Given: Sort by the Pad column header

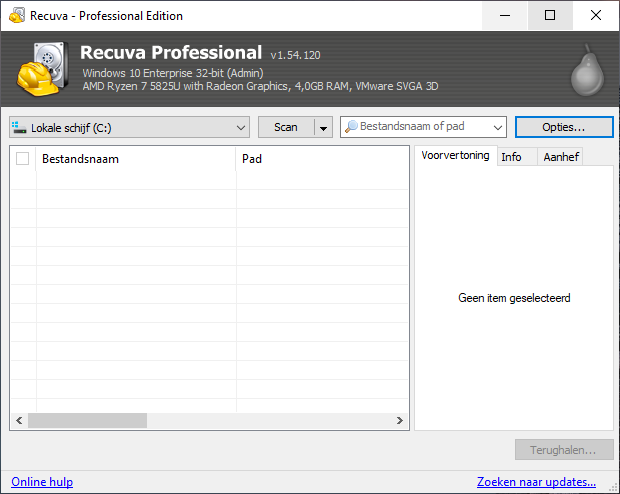Looking at the screenshot, I should click(x=322, y=159).
